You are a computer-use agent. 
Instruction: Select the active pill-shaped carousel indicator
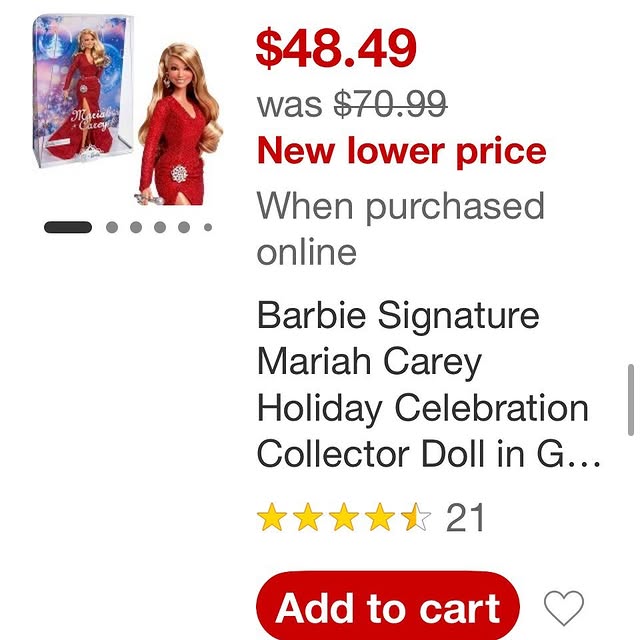tap(68, 227)
